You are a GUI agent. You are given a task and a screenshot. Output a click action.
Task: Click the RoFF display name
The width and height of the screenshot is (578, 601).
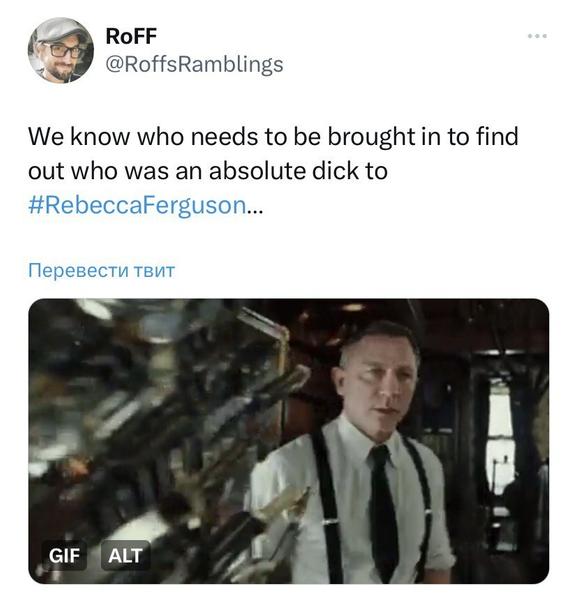click(x=131, y=36)
